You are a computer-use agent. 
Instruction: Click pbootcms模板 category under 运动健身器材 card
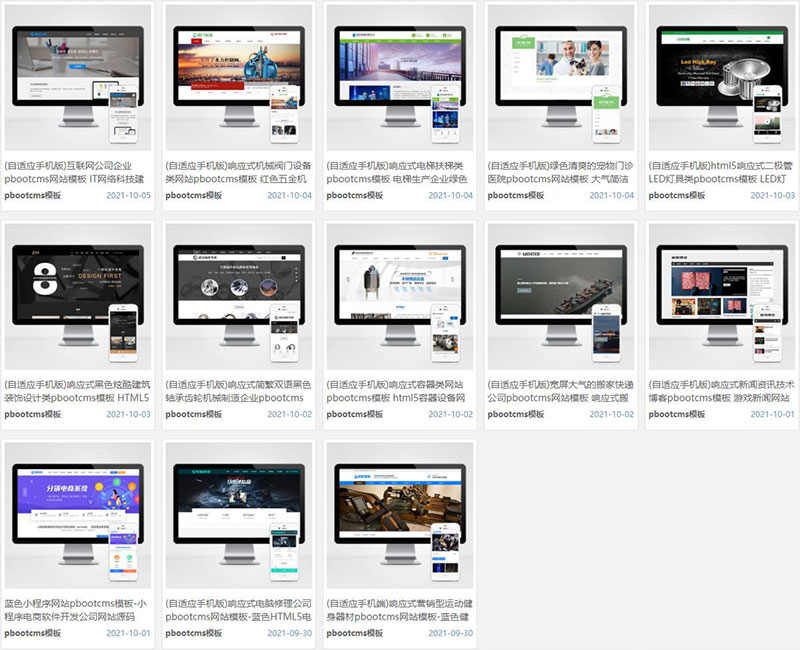355,632
